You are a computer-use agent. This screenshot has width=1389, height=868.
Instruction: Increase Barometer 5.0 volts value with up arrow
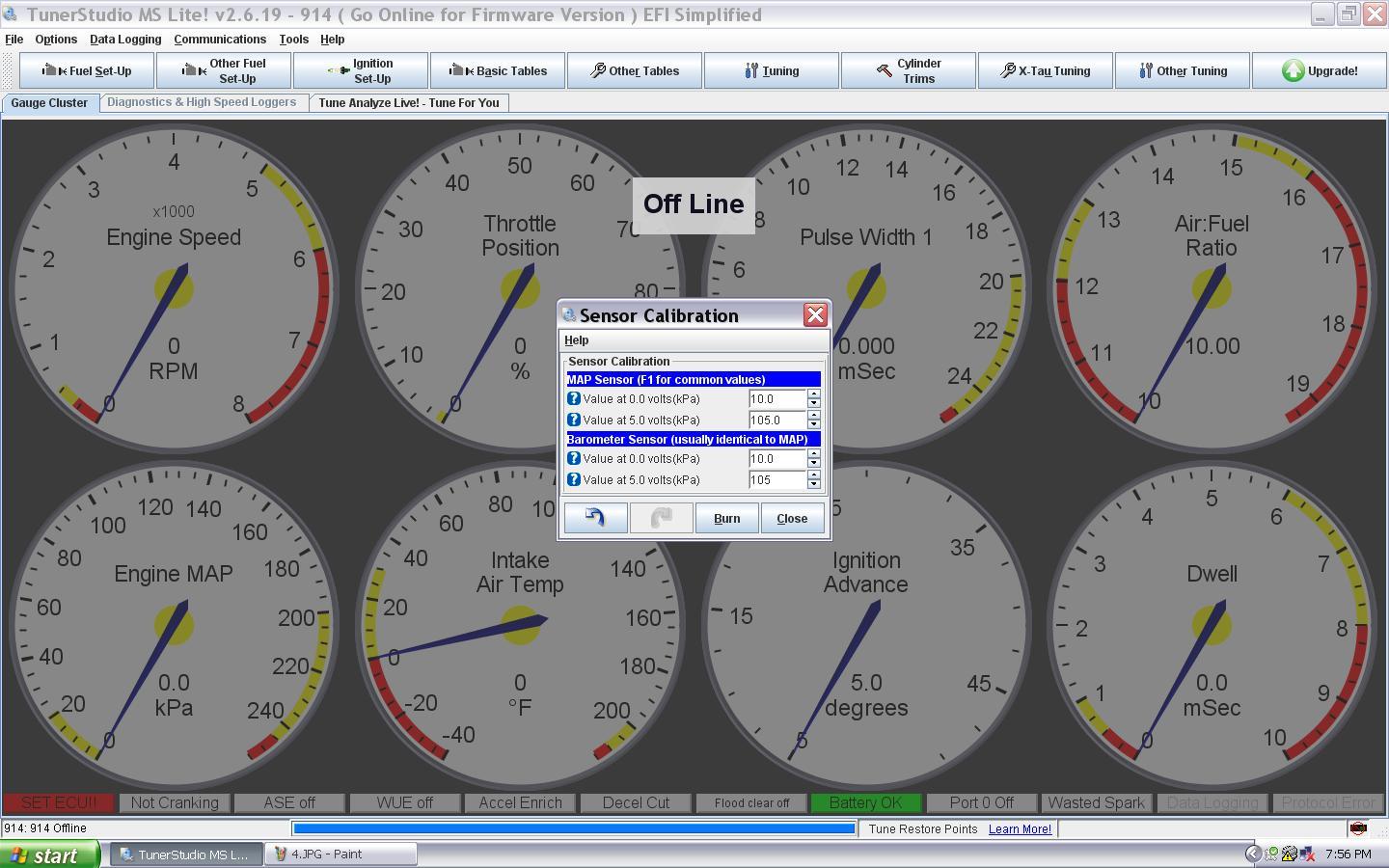point(814,475)
